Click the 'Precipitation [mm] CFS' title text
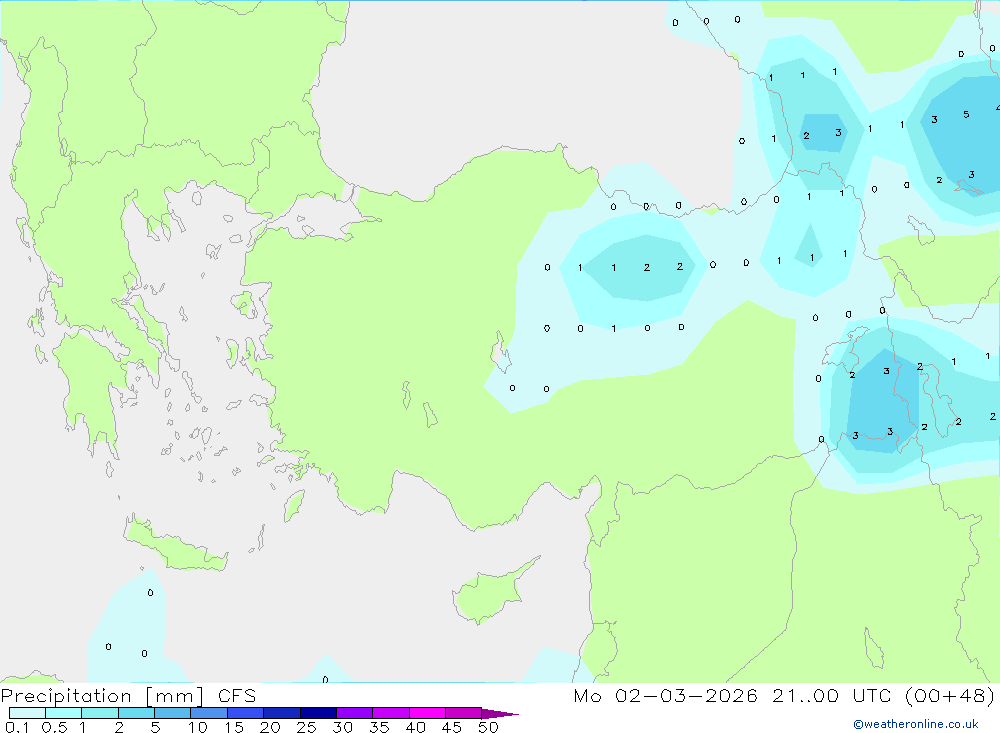This screenshot has width=1000, height=733. pos(128,696)
